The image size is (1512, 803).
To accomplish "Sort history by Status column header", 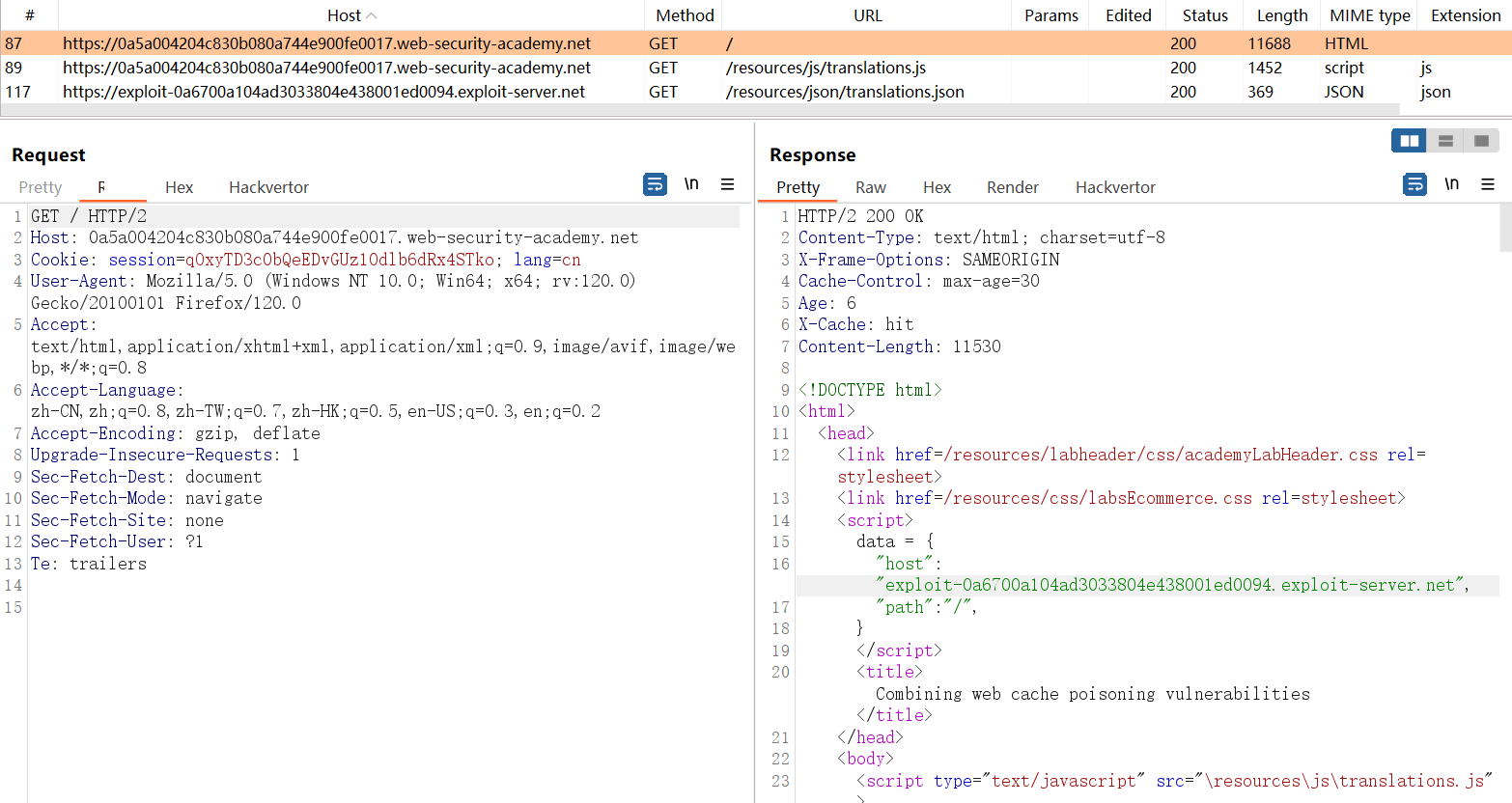I will pos(1204,15).
